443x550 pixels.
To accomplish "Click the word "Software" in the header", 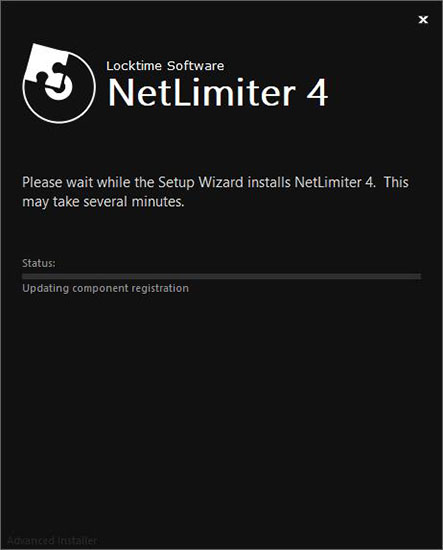I will pyautogui.click(x=195, y=66).
